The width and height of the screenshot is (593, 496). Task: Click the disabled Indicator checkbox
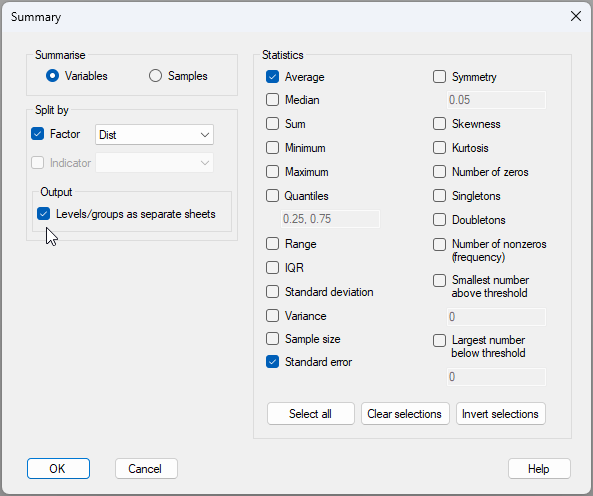[x=37, y=163]
